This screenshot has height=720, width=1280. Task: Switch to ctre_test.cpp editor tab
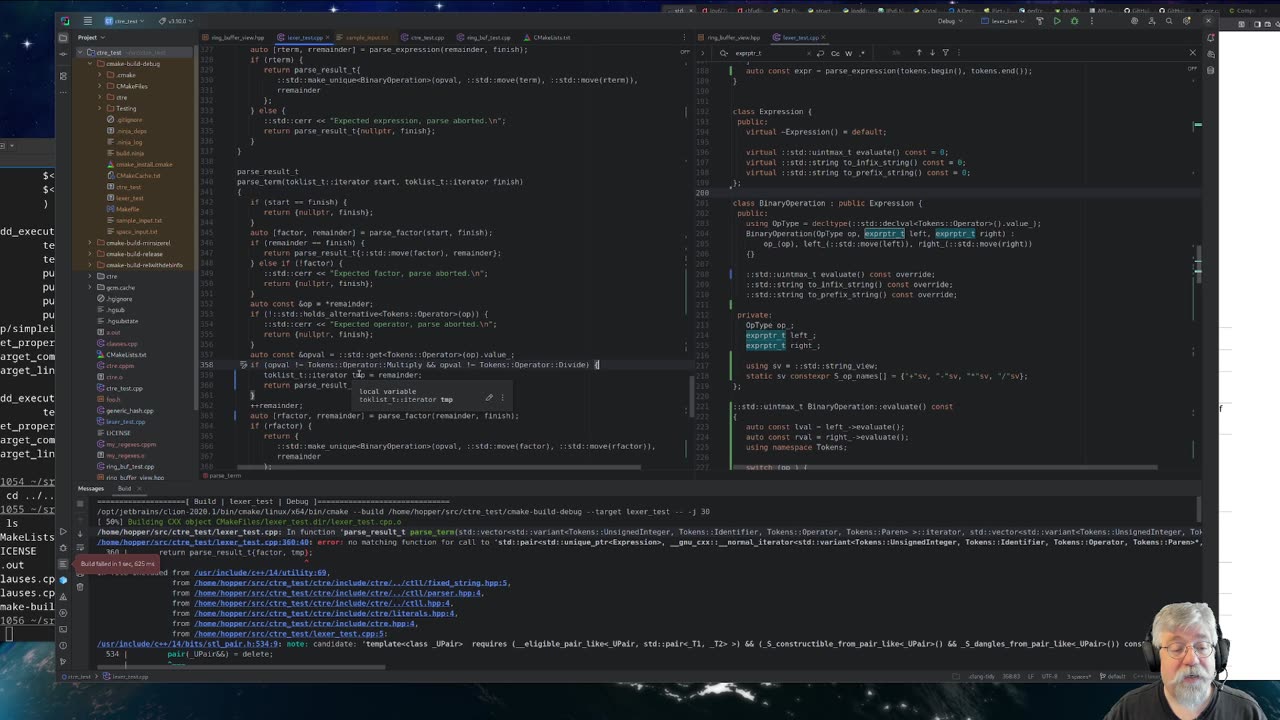click(x=425, y=38)
